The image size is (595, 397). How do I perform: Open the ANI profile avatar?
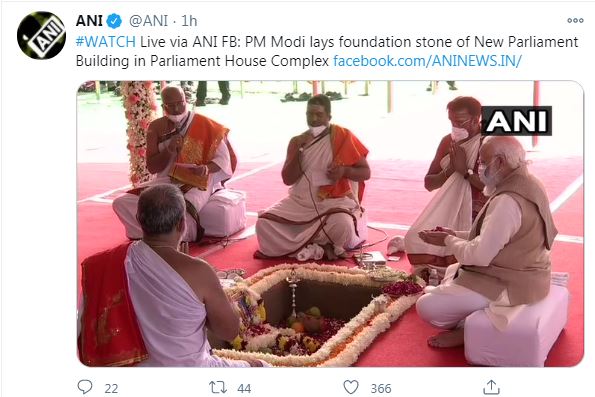(x=41, y=35)
